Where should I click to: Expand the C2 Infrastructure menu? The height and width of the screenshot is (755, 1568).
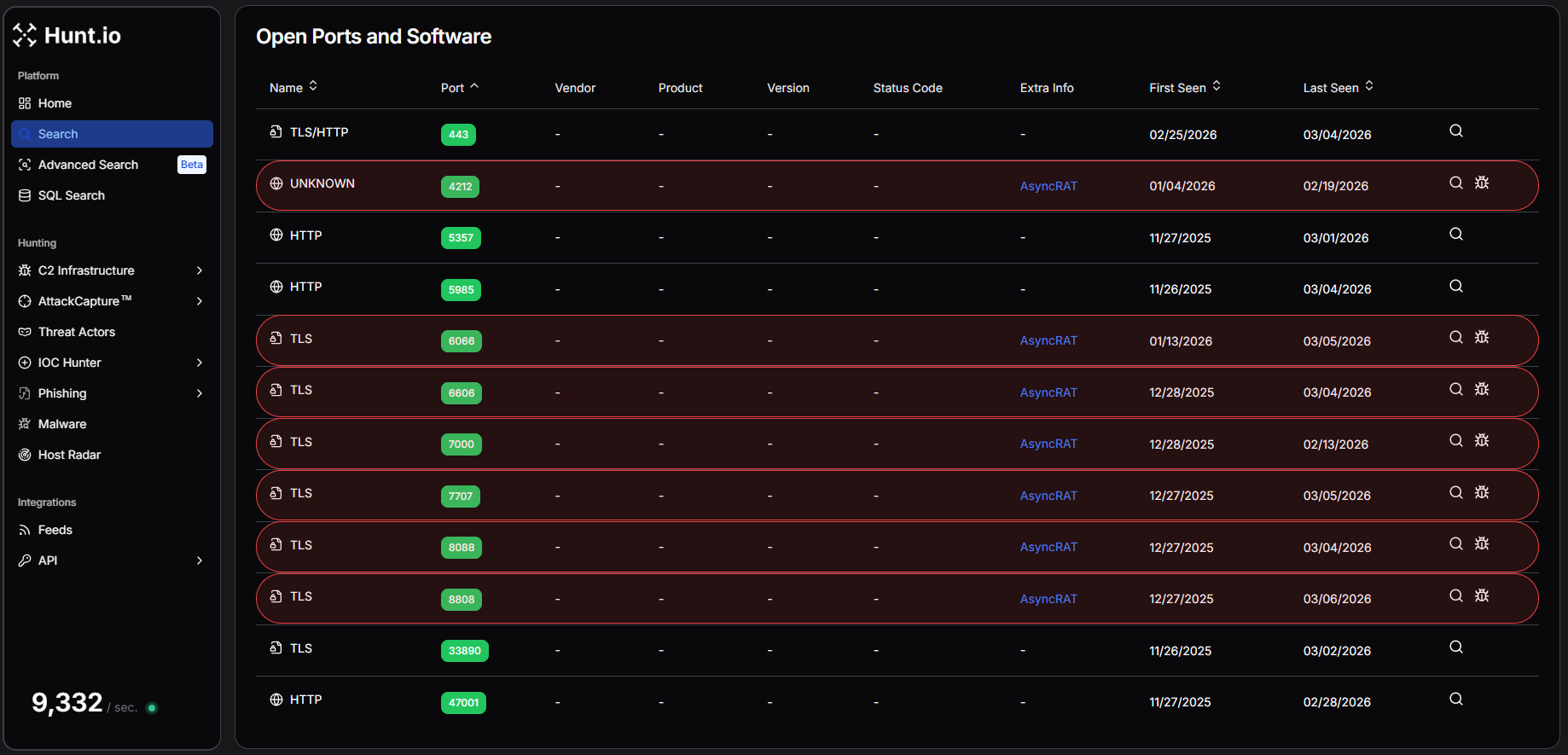(x=199, y=270)
